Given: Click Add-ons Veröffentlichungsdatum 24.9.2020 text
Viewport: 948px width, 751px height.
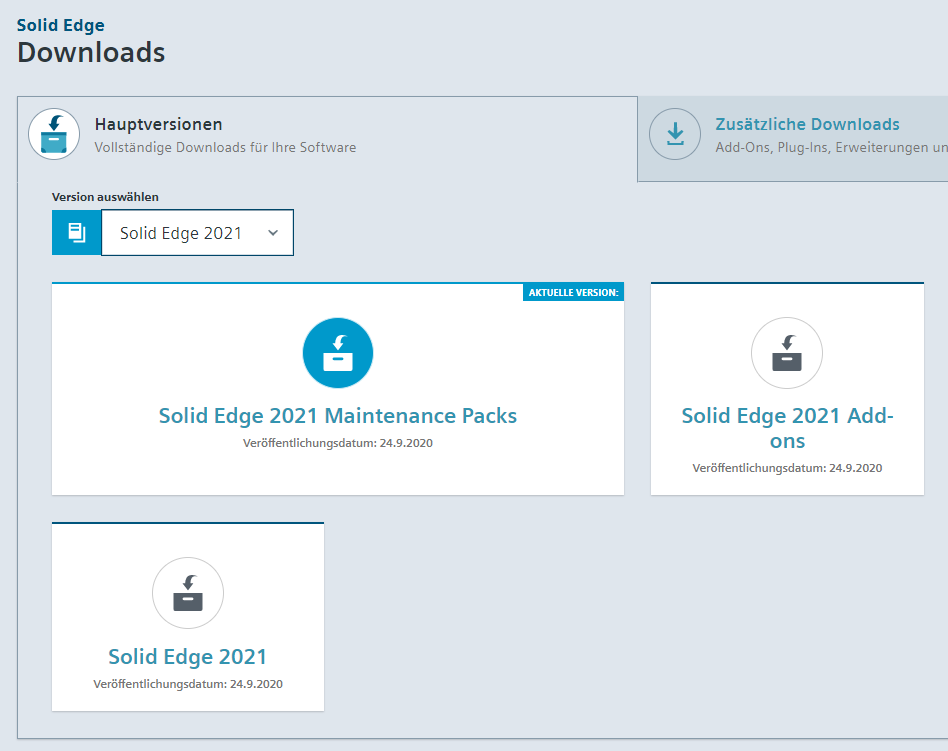Looking at the screenshot, I should pyautogui.click(x=787, y=468).
